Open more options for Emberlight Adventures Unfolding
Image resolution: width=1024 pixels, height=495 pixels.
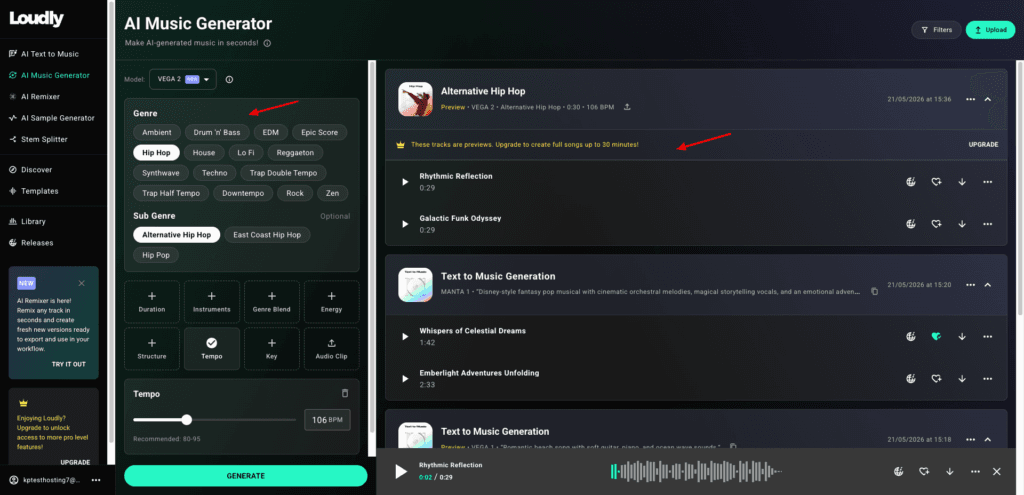[x=987, y=378]
